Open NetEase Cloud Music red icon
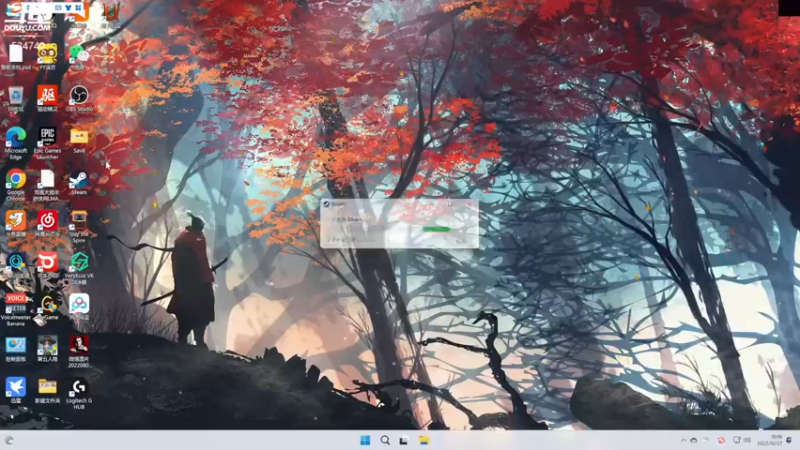 point(47,223)
